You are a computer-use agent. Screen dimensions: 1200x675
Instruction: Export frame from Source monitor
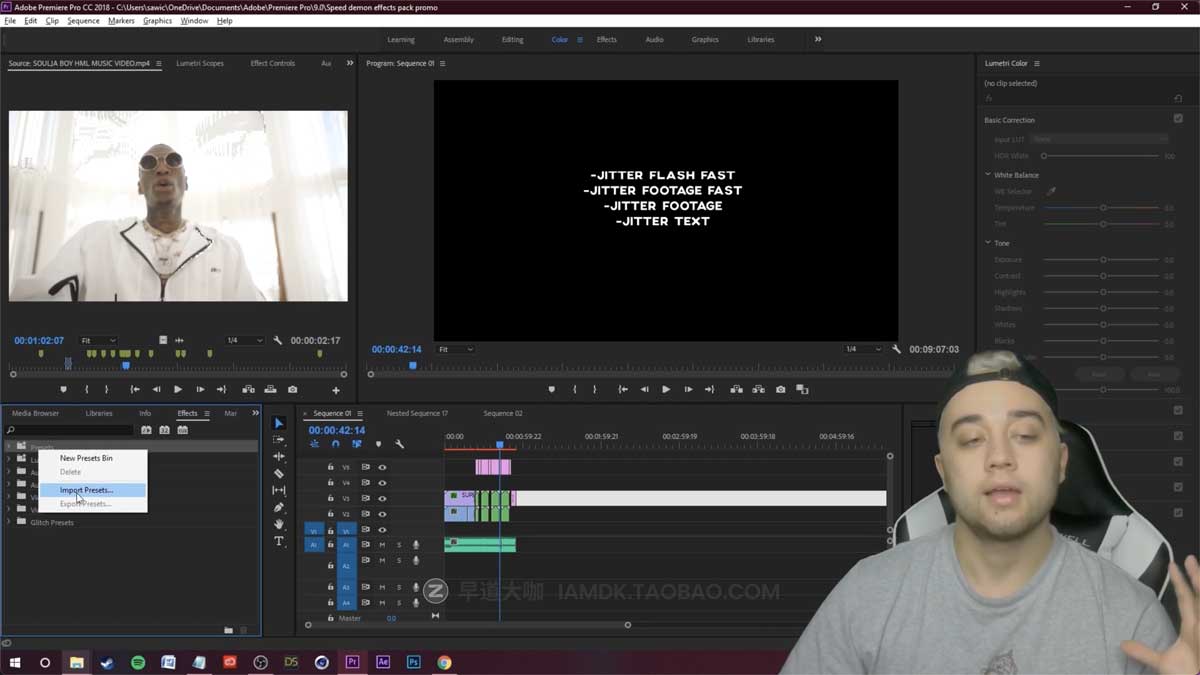(292, 389)
